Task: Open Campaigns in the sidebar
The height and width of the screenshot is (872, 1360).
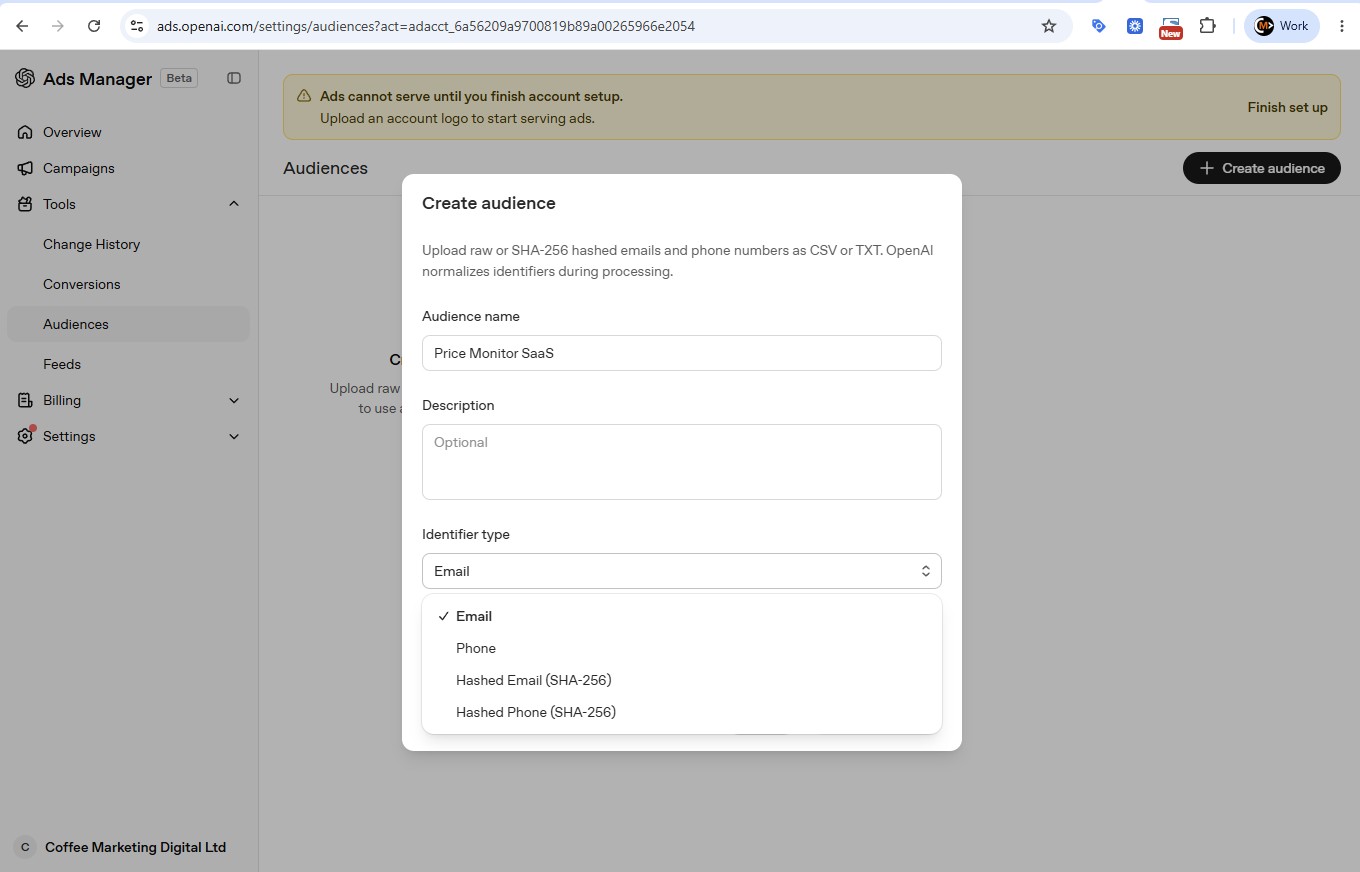Action: 79,168
